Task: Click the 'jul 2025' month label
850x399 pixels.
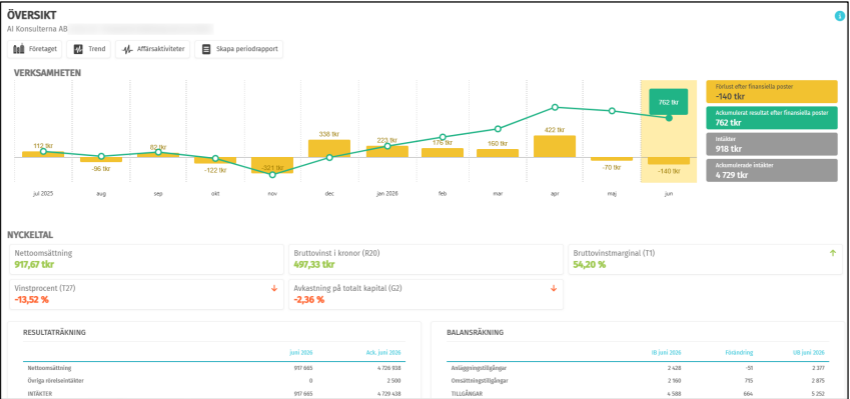Action: (43, 194)
